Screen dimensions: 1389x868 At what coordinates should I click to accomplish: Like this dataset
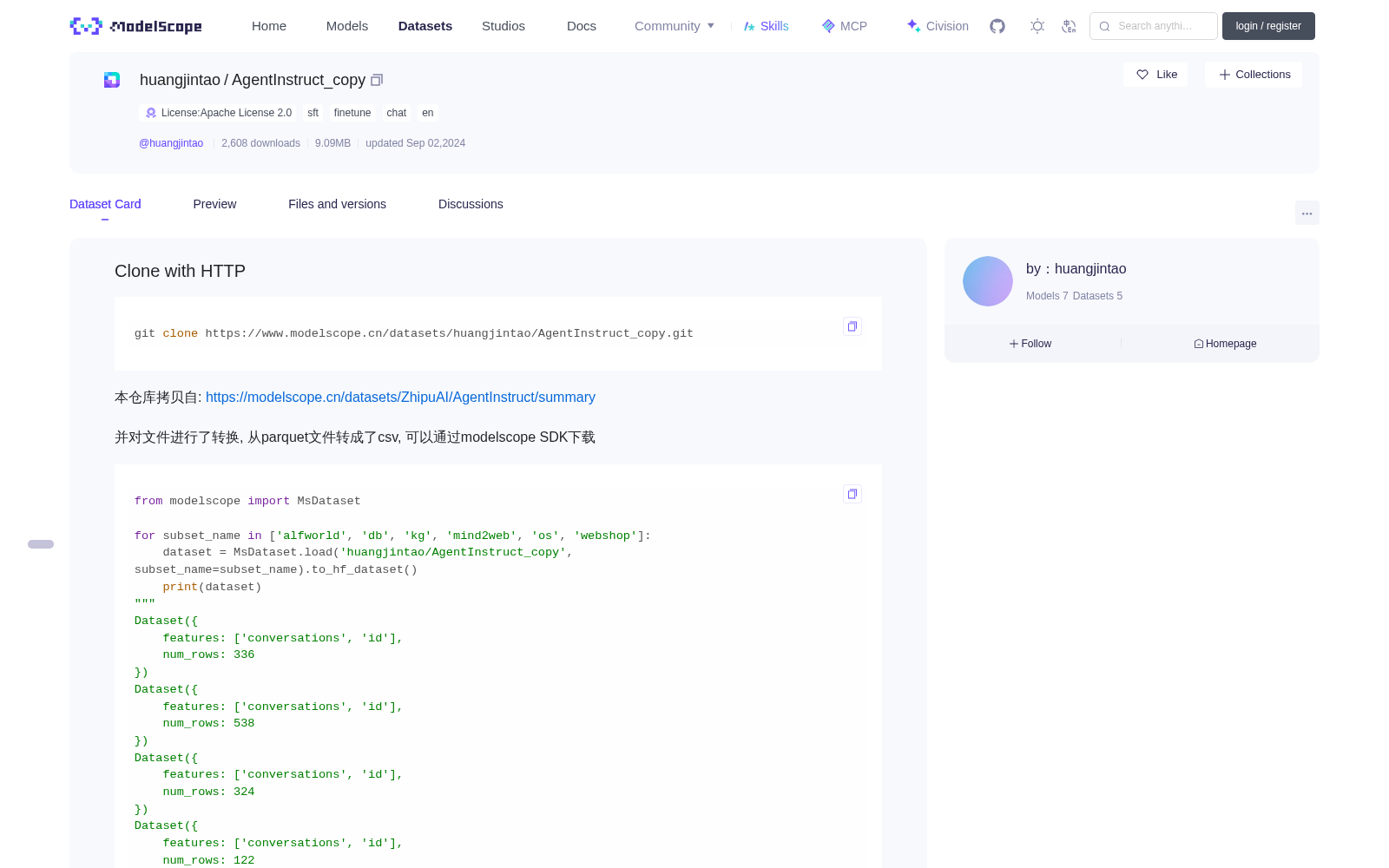[x=1156, y=75]
